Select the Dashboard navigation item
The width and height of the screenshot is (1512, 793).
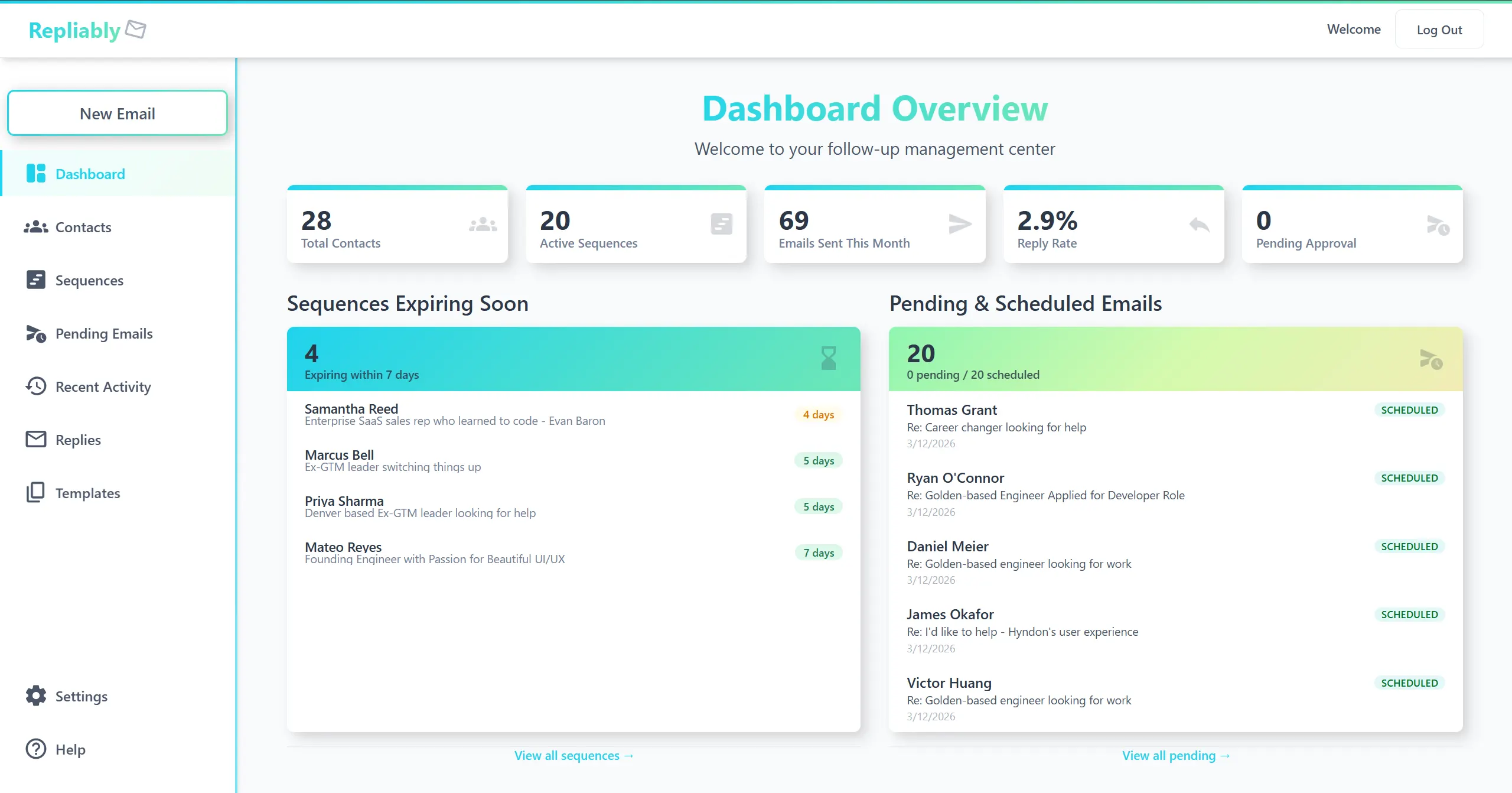click(90, 174)
